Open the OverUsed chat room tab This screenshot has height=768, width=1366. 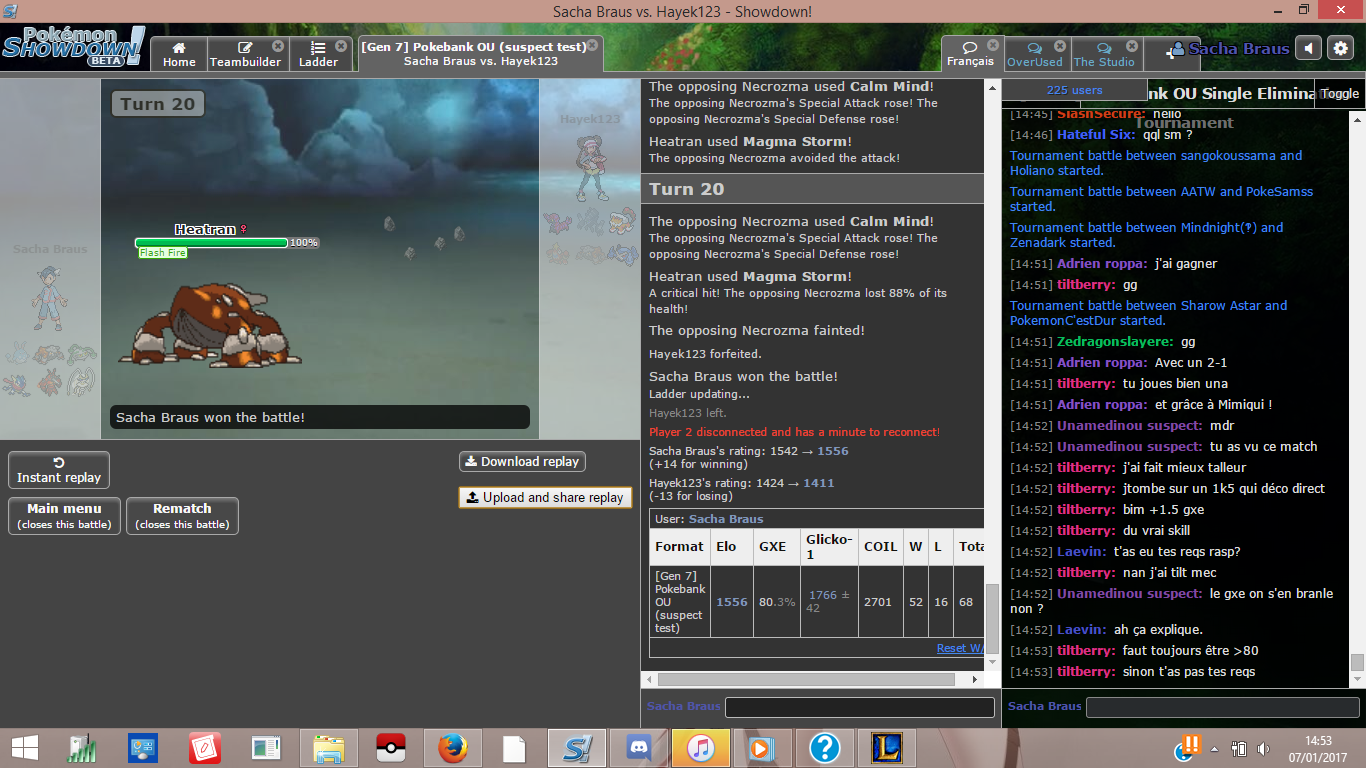pos(1035,54)
